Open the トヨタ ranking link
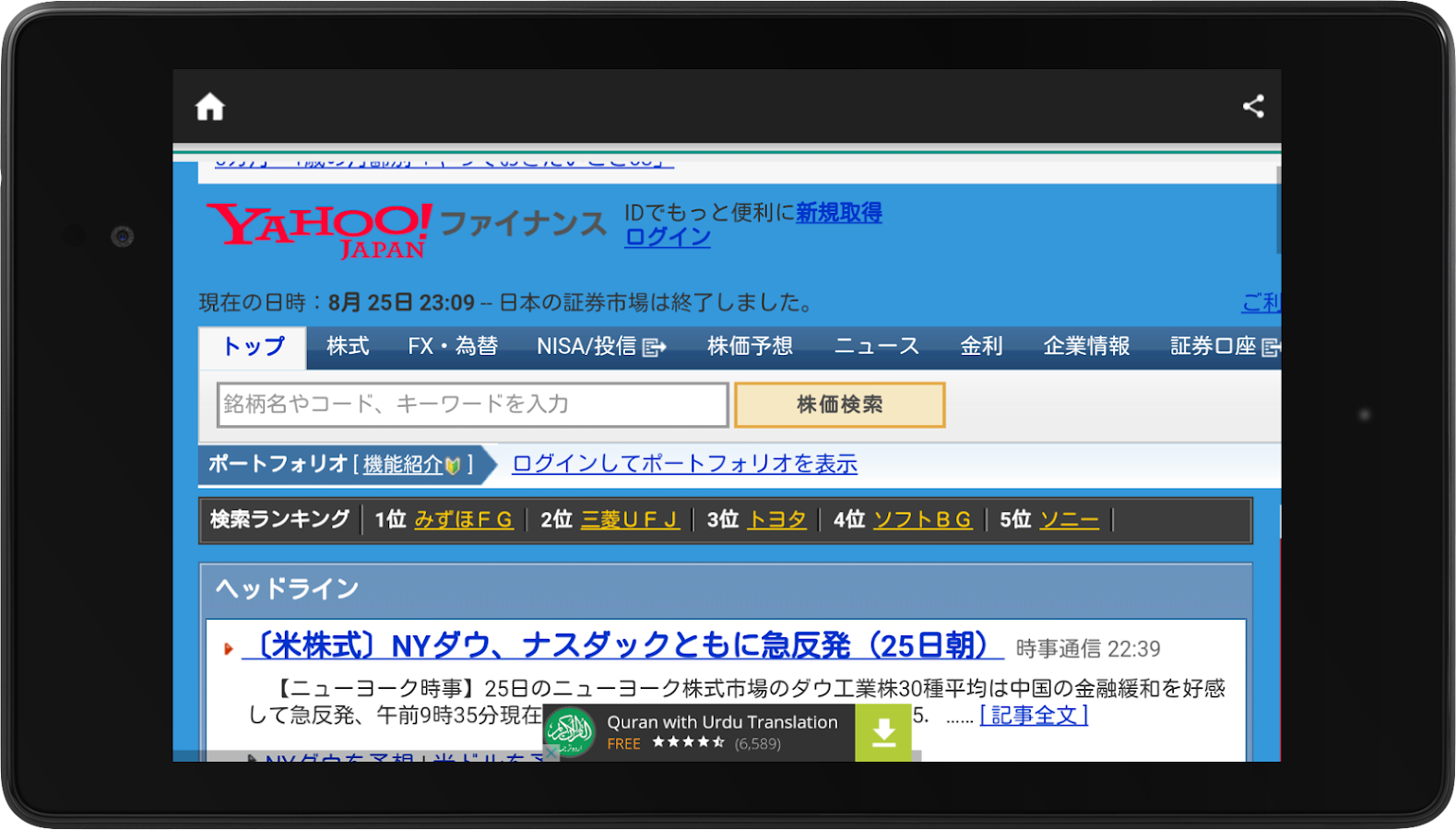 [x=776, y=520]
